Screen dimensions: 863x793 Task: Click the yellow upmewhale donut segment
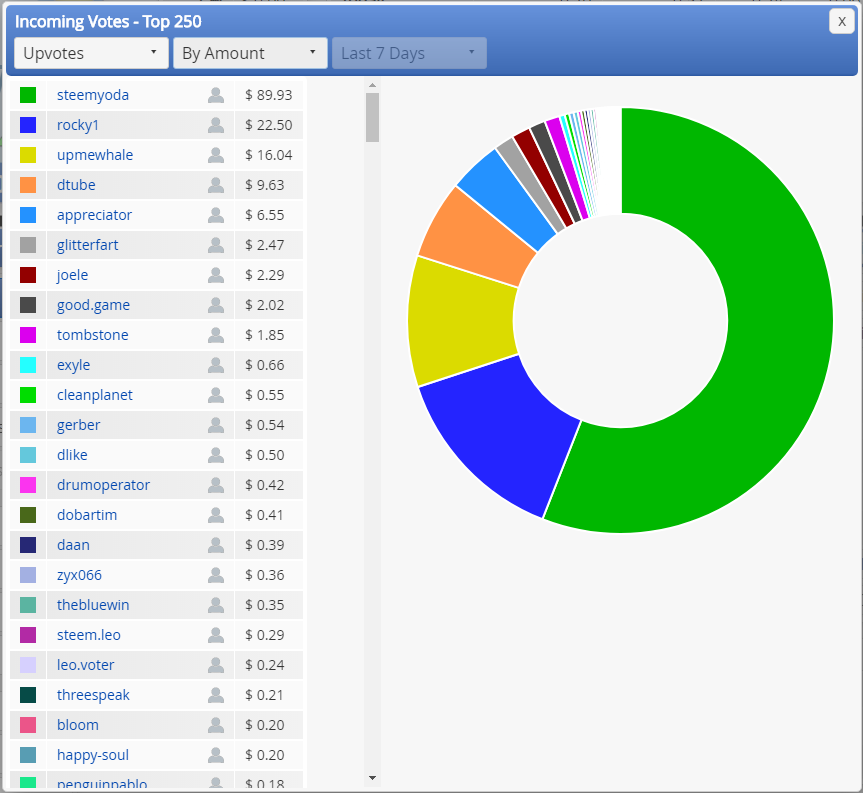pos(462,322)
